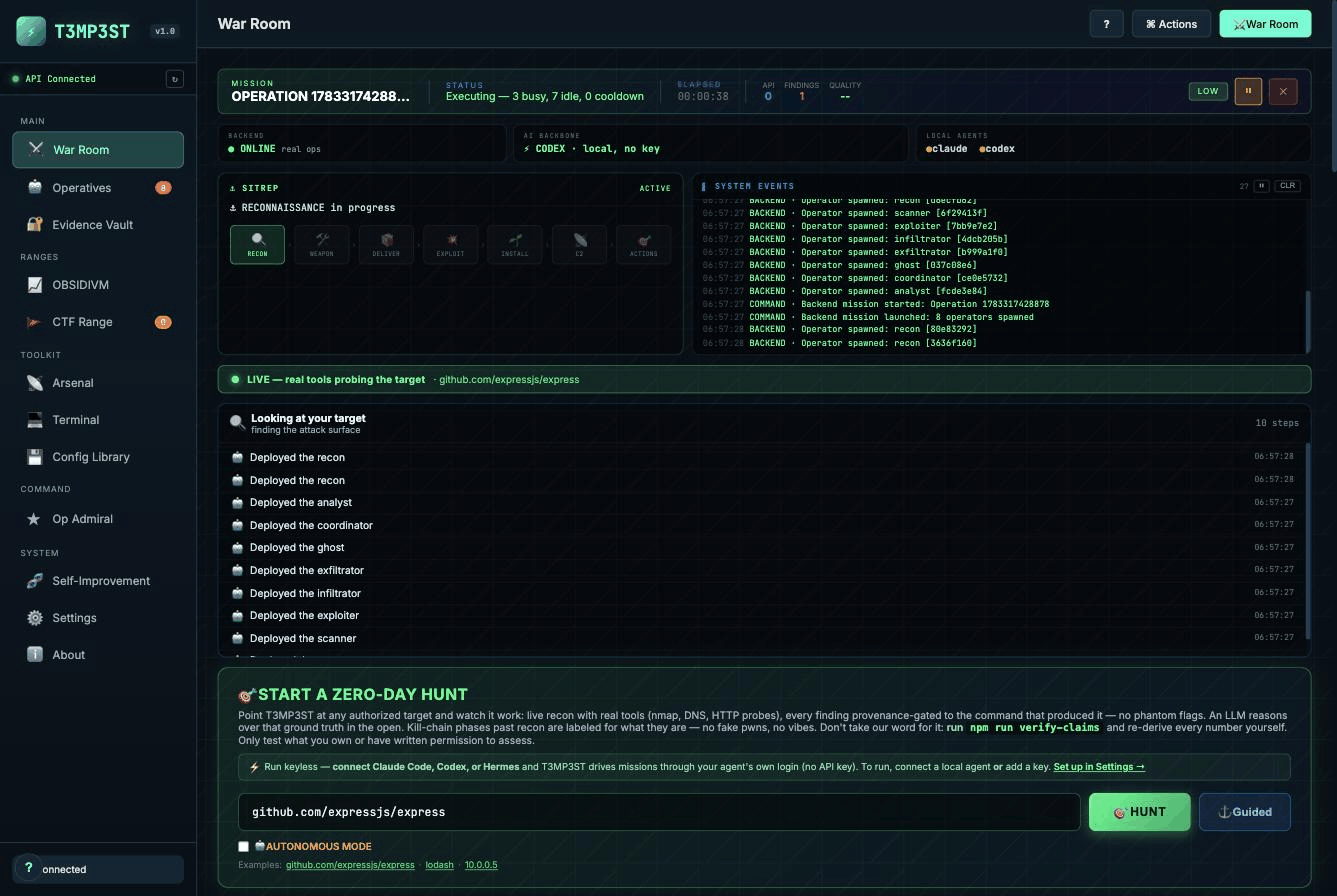
Task: Click the System Events scrollbar
Action: pos(1307,320)
